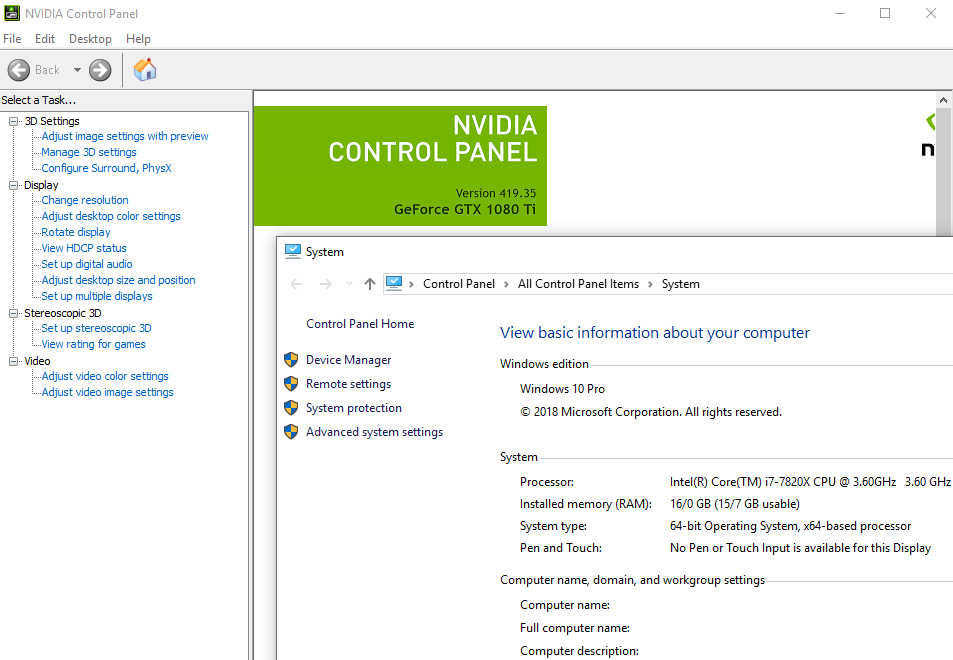Open View HDCP status
The width and height of the screenshot is (953, 660).
point(84,248)
